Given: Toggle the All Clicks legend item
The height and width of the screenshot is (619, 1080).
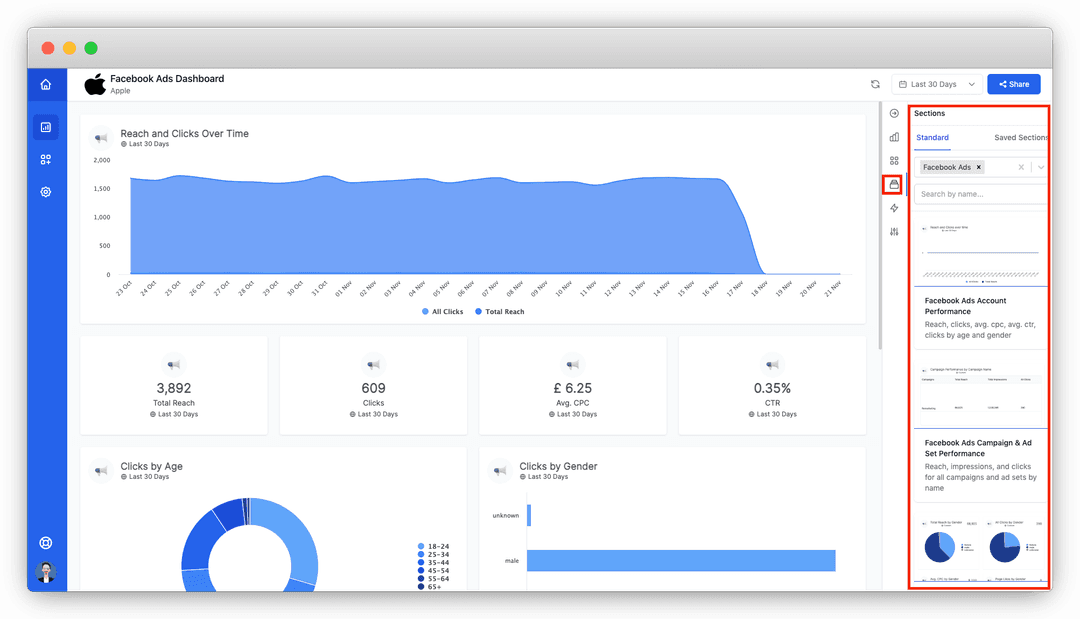Looking at the screenshot, I should point(442,312).
